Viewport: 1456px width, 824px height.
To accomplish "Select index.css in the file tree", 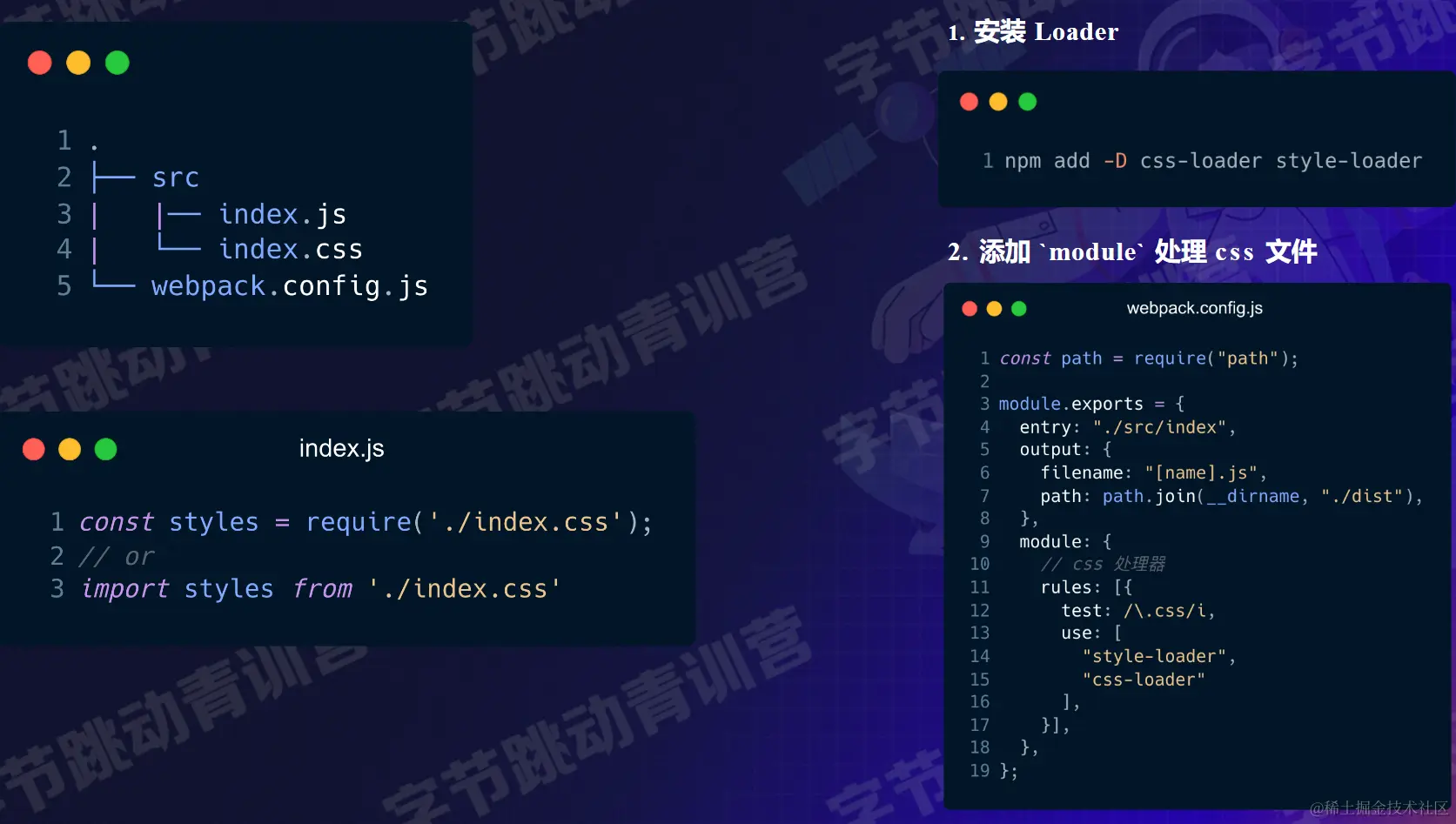I will (x=291, y=250).
